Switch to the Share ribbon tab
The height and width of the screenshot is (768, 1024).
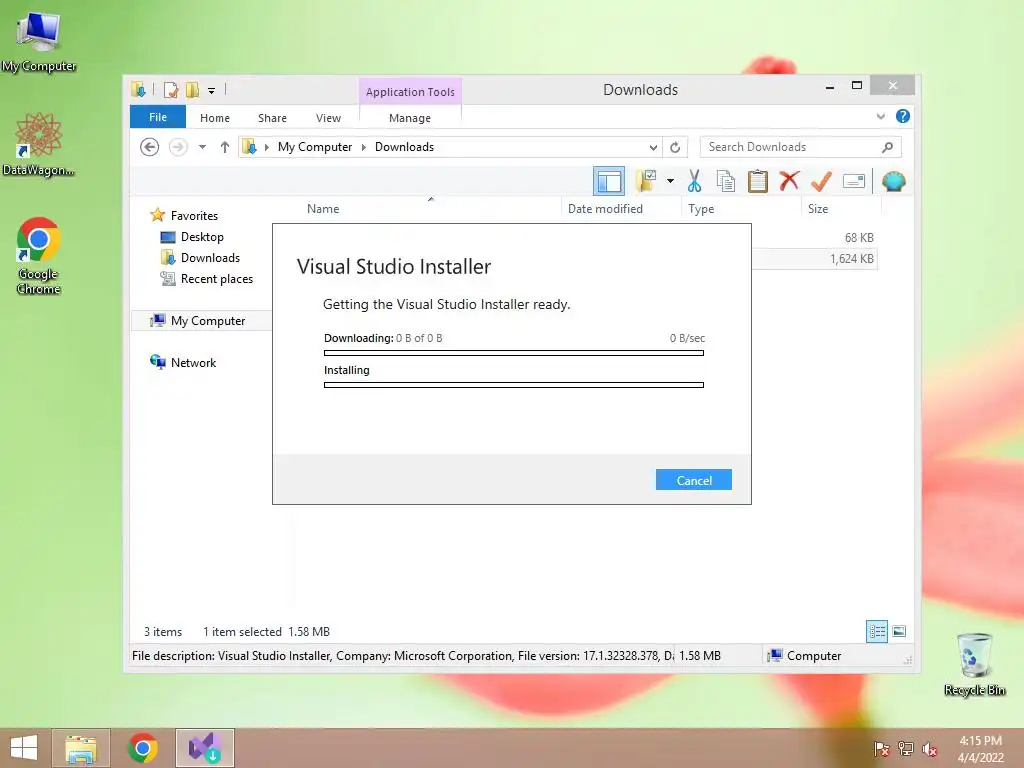272,118
